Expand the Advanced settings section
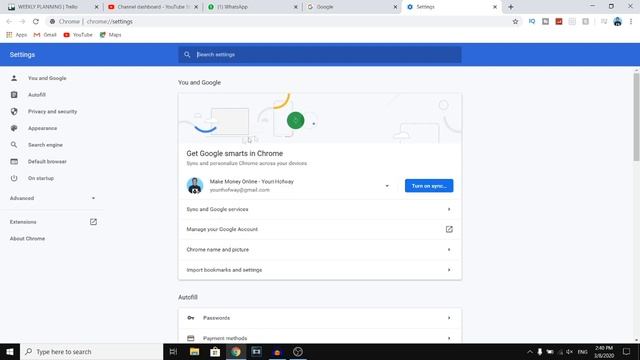640x360 pixels. 52,198
